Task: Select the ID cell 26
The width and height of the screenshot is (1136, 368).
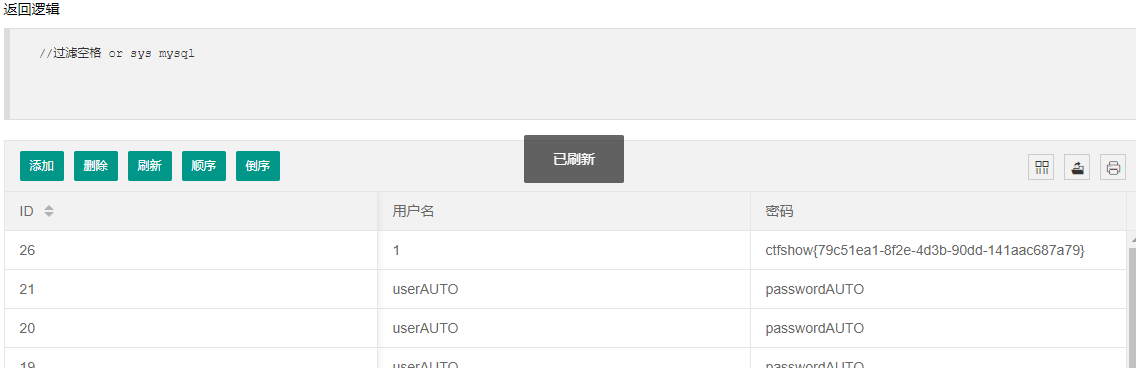Action: 191,251
